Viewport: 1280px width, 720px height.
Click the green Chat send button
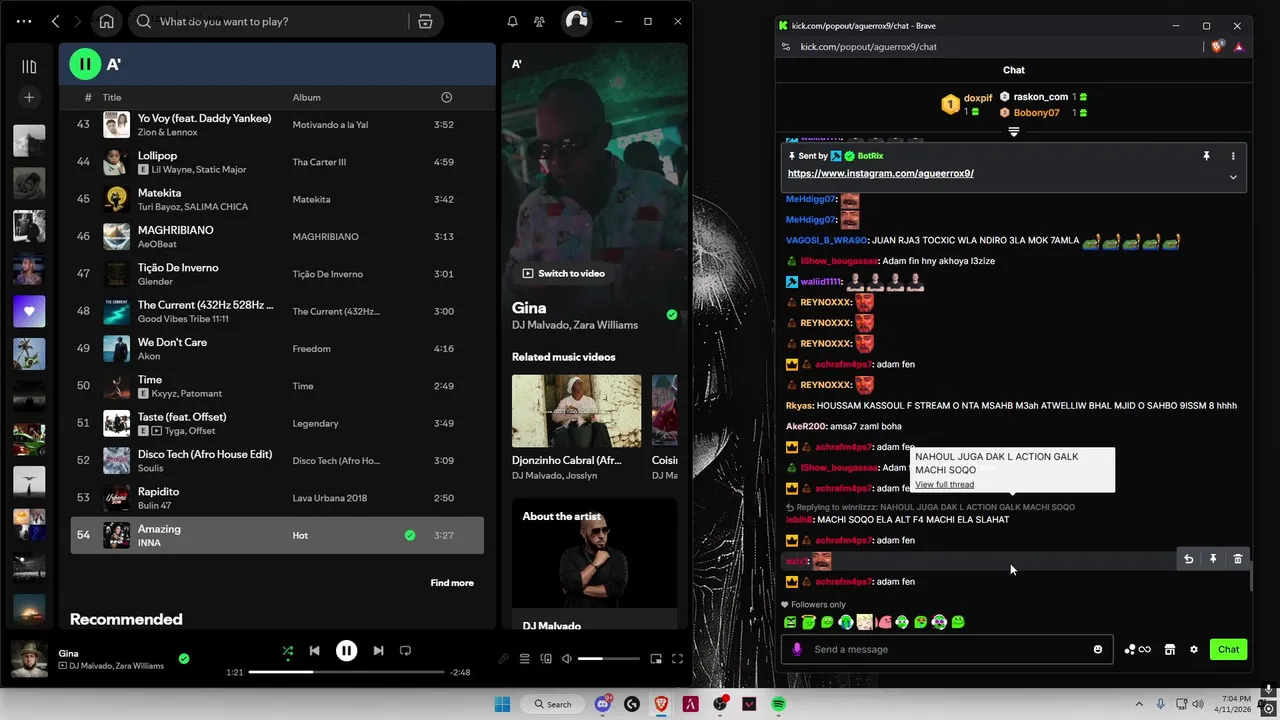[x=1228, y=649]
